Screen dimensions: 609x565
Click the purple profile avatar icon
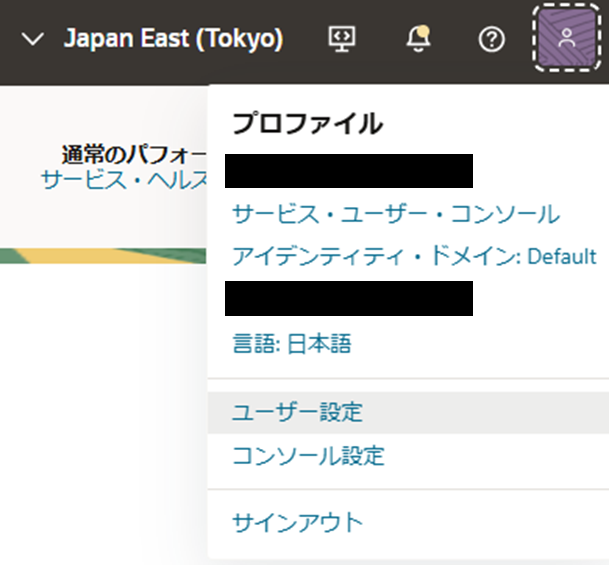(567, 38)
